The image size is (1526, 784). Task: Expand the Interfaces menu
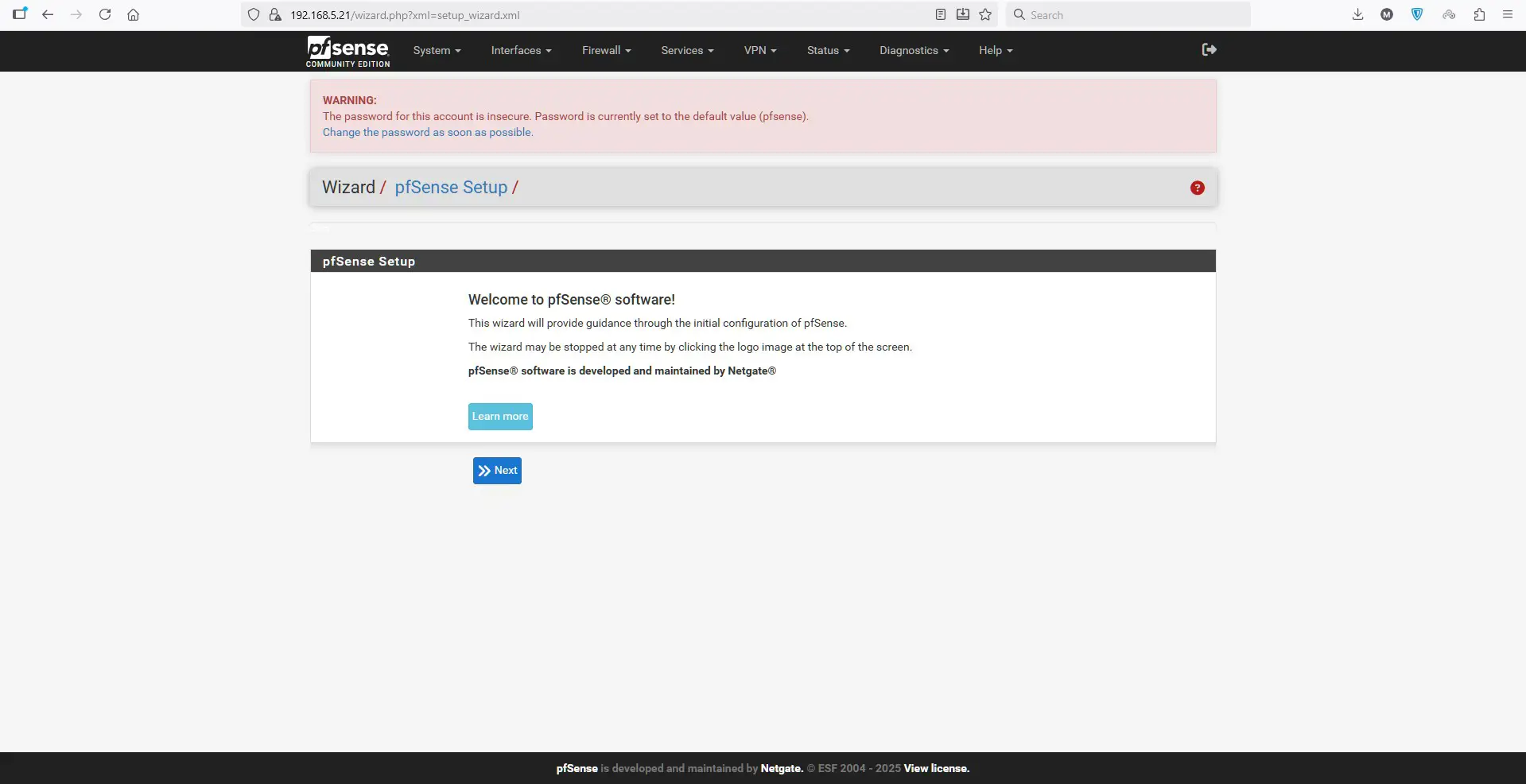pos(521,50)
